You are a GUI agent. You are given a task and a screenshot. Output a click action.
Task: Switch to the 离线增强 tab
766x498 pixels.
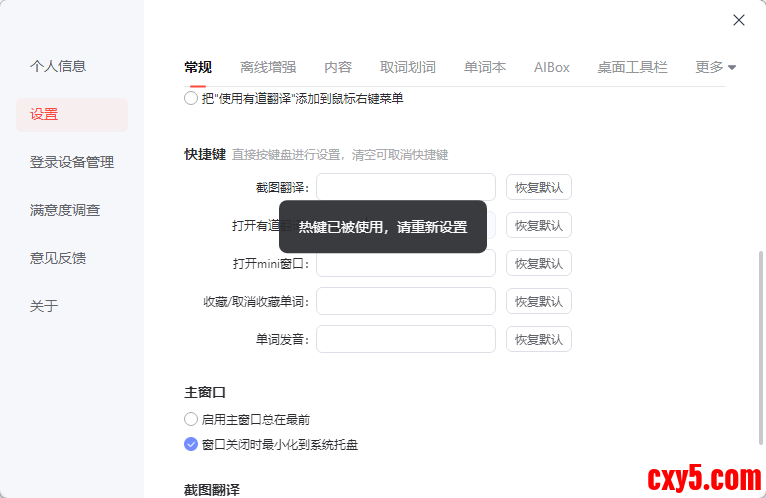pyautogui.click(x=268, y=68)
